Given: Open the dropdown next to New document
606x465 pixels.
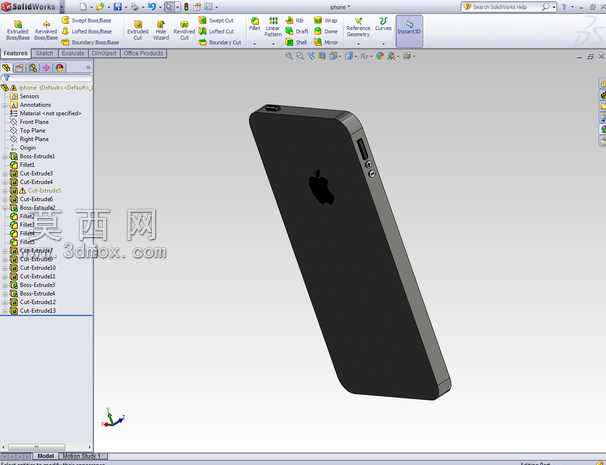Looking at the screenshot, I should (x=92, y=7).
